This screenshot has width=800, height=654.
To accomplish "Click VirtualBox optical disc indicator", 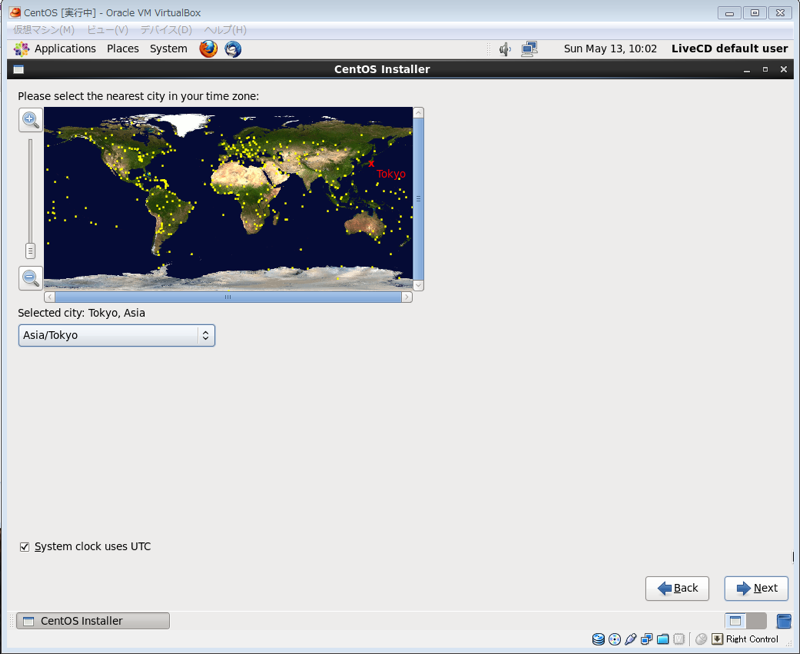I will click(615, 639).
